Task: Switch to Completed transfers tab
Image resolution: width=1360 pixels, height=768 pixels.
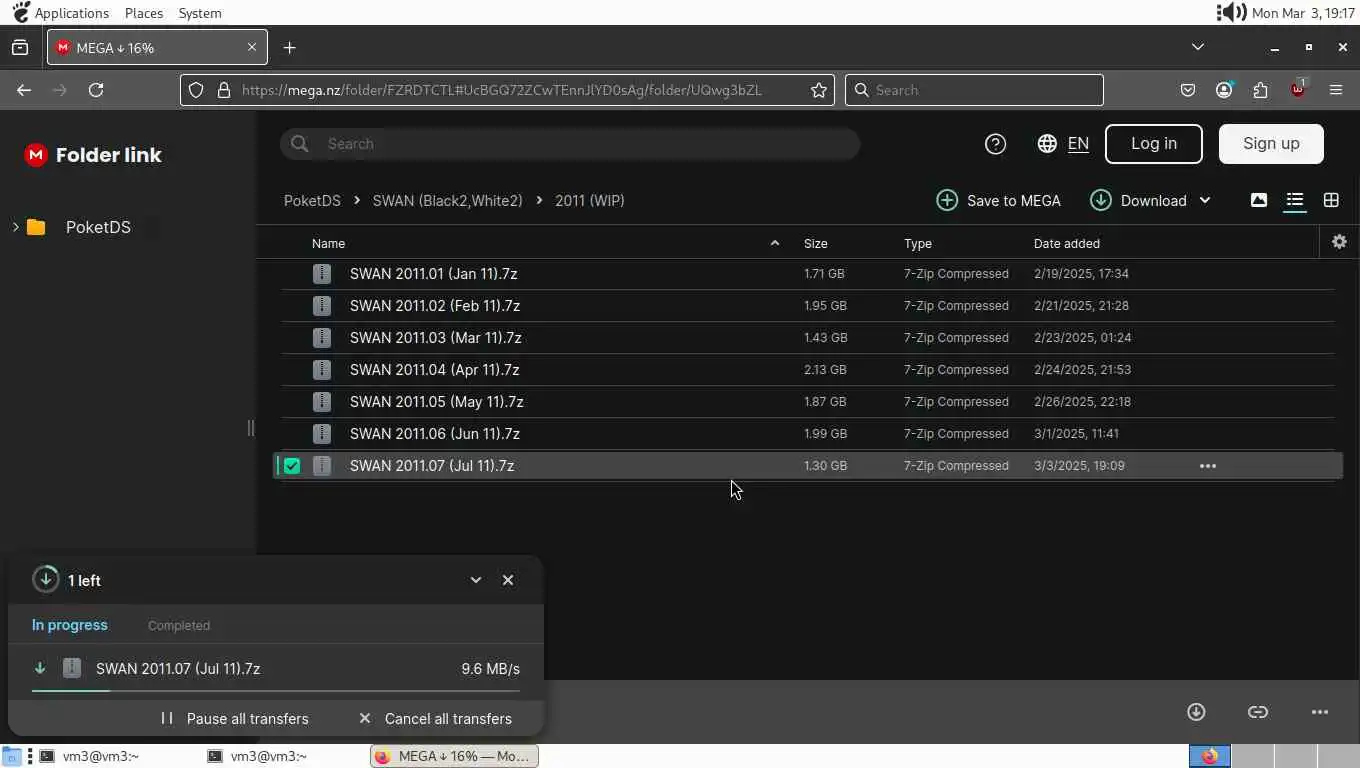Action: 179,626
